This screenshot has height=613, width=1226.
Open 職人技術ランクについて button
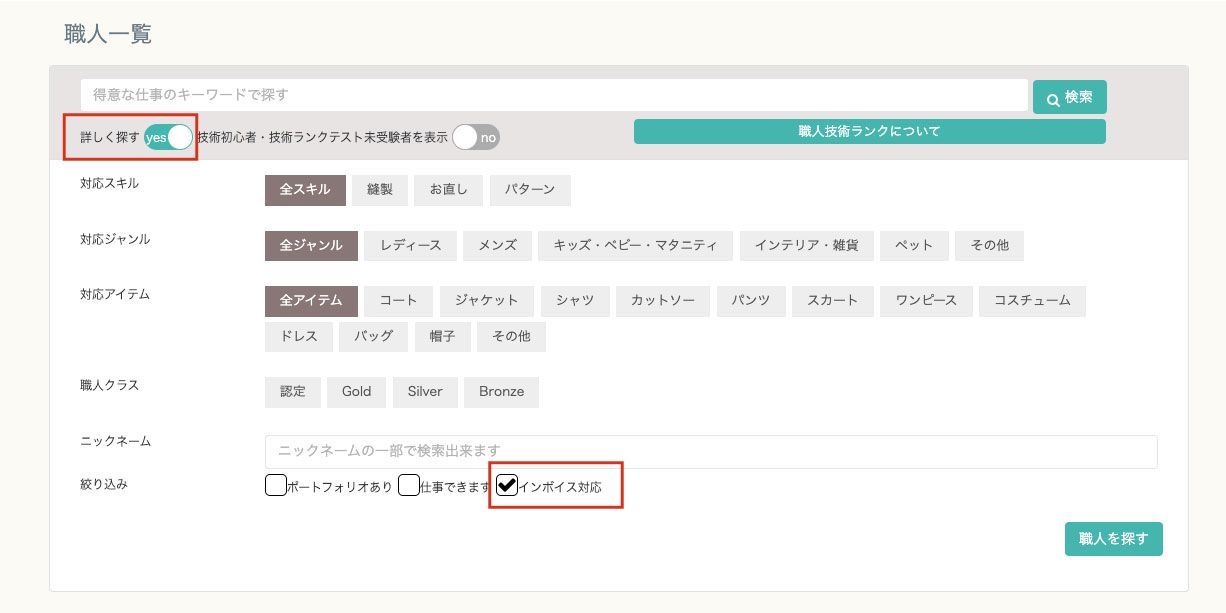pyautogui.click(x=869, y=131)
